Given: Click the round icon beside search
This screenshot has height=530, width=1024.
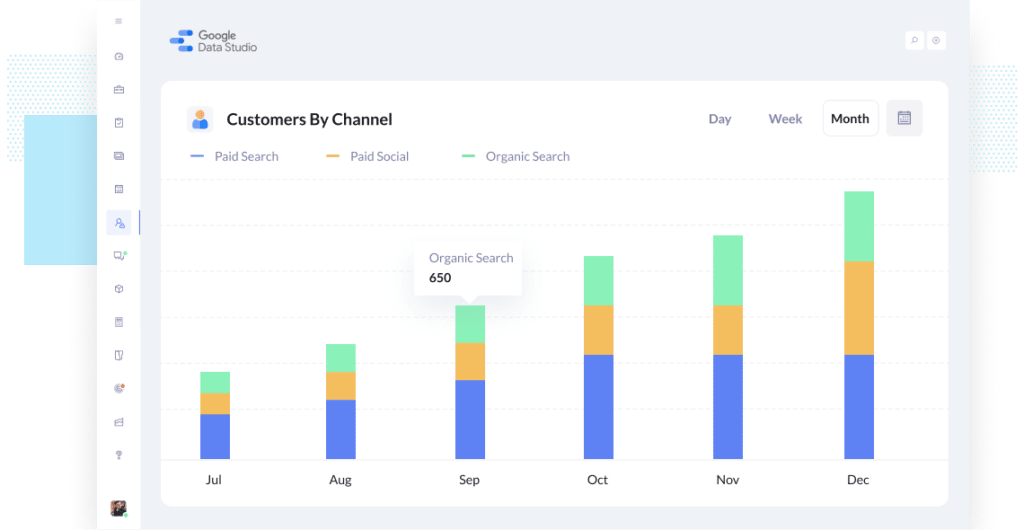Looking at the screenshot, I should 936,40.
